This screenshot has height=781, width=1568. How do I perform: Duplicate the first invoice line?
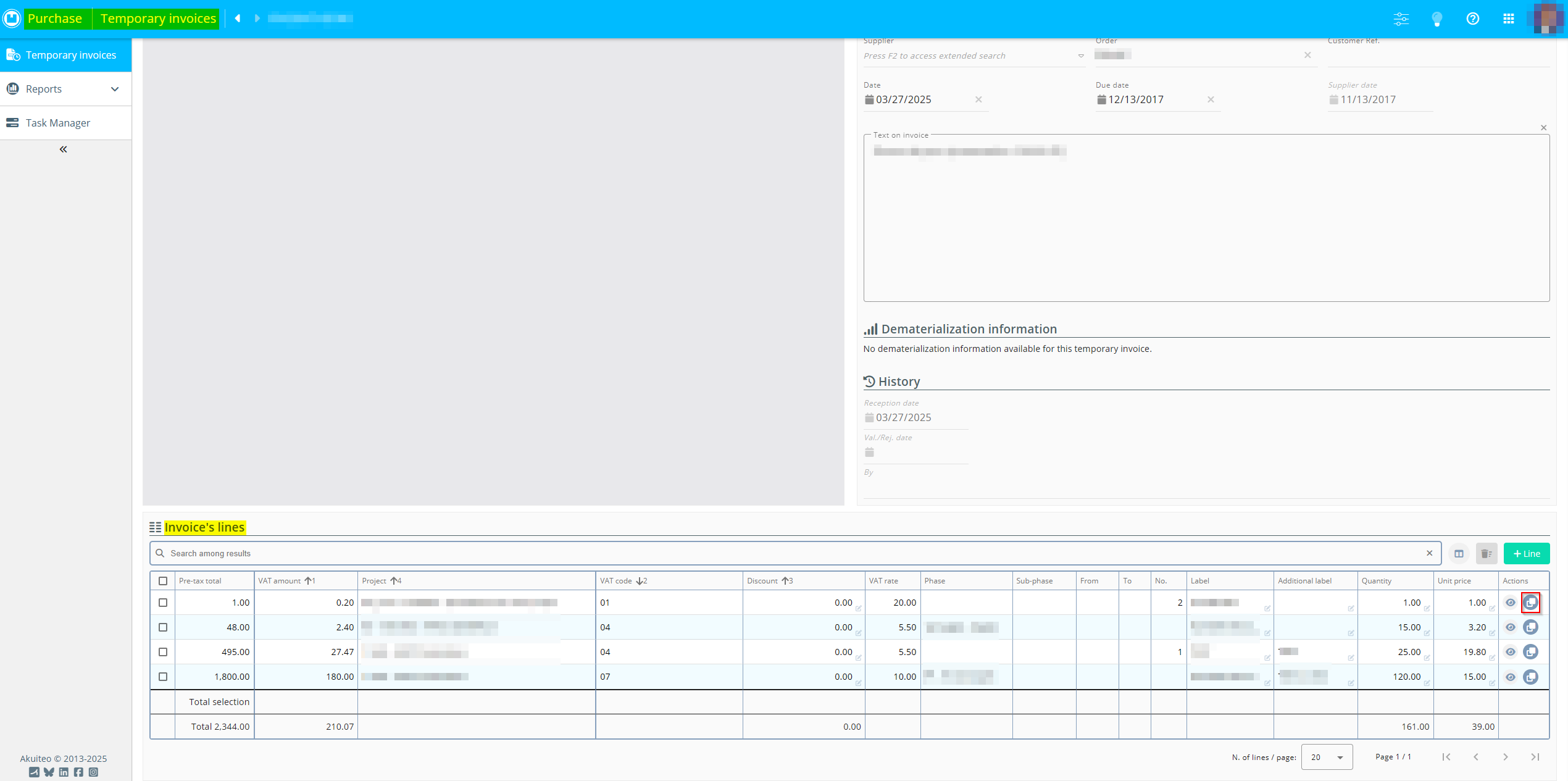tap(1530, 603)
